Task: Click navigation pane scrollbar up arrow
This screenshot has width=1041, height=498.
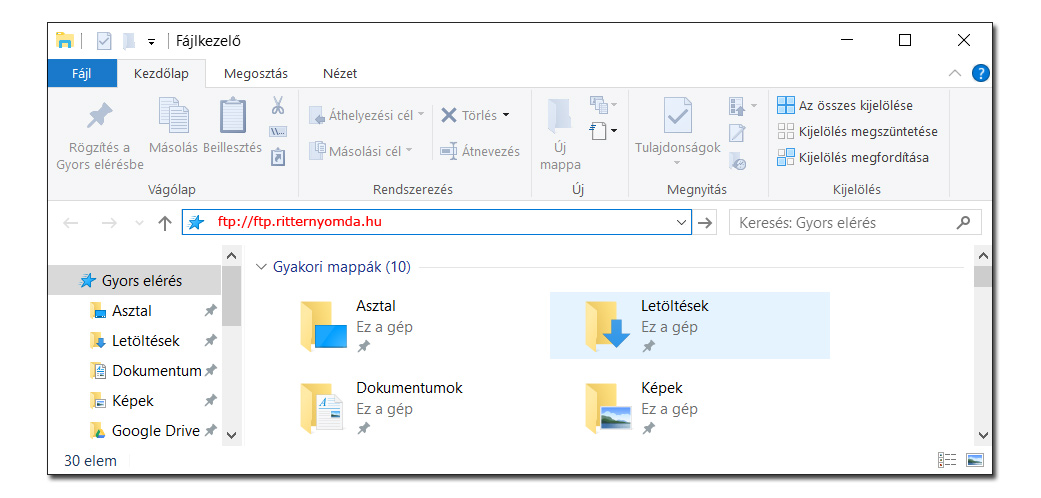Action: pyautogui.click(x=231, y=256)
